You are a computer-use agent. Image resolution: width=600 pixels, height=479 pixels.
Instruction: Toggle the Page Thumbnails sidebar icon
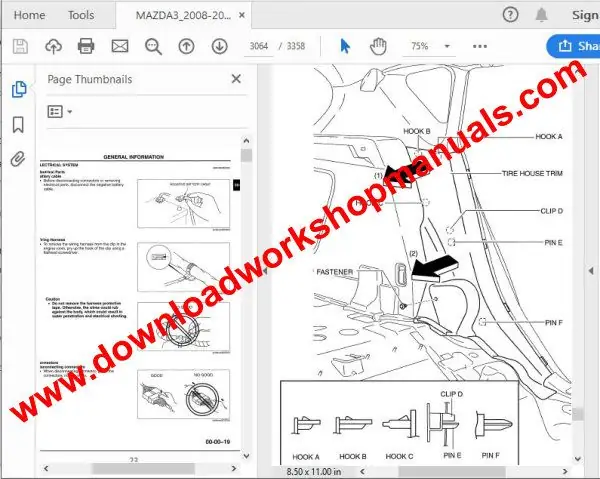[x=19, y=89]
